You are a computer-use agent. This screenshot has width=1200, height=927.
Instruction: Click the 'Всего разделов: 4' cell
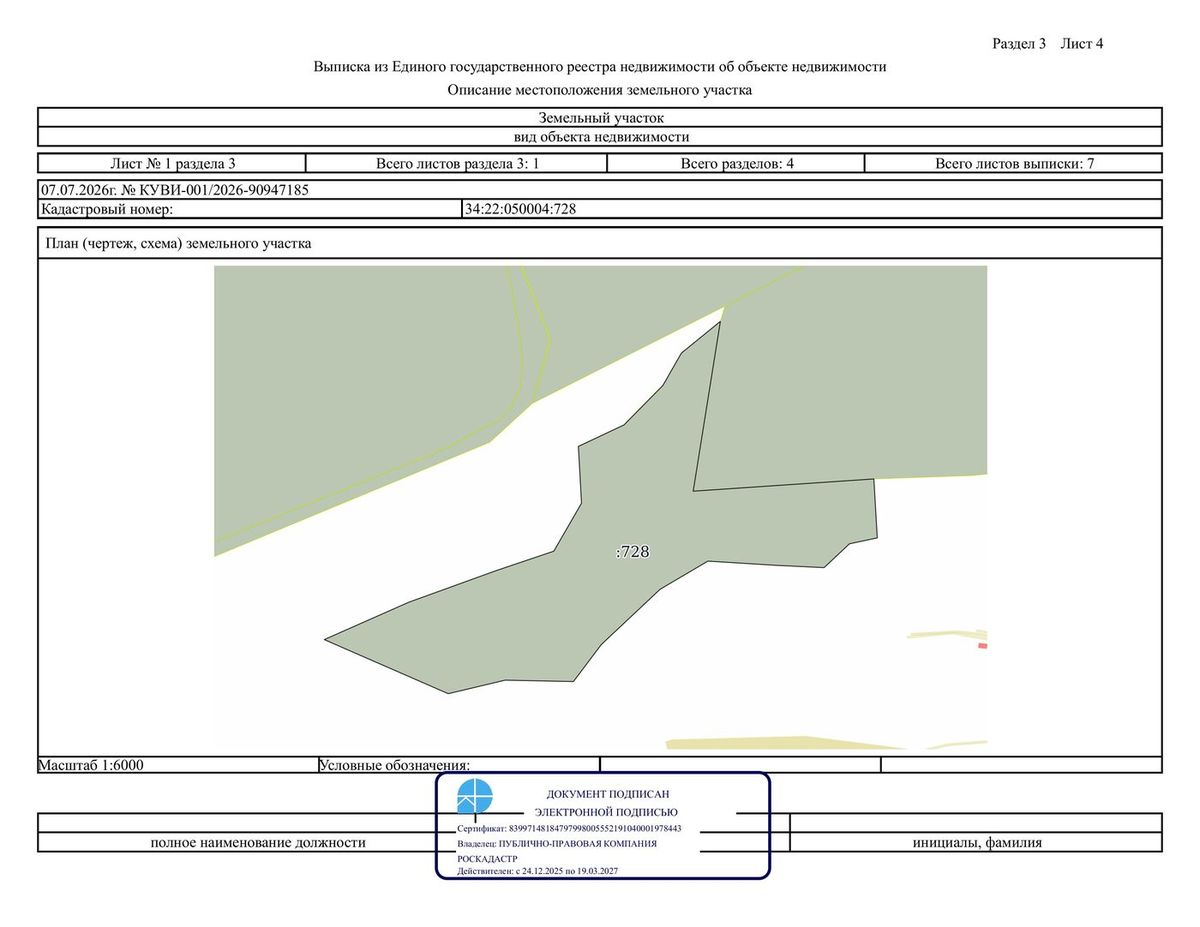tap(736, 163)
